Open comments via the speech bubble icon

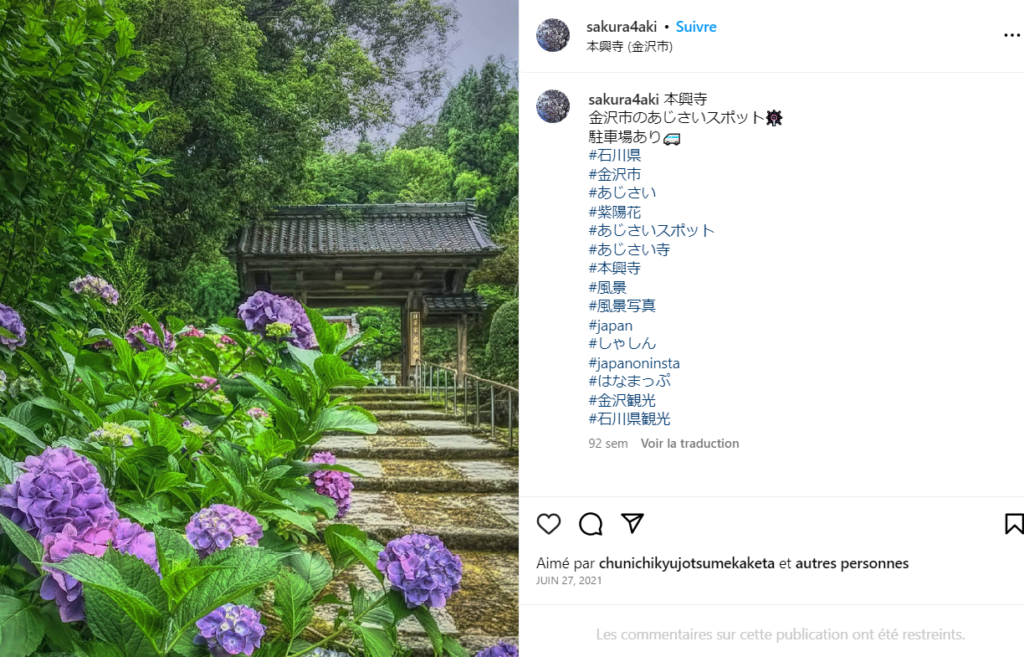tap(590, 524)
